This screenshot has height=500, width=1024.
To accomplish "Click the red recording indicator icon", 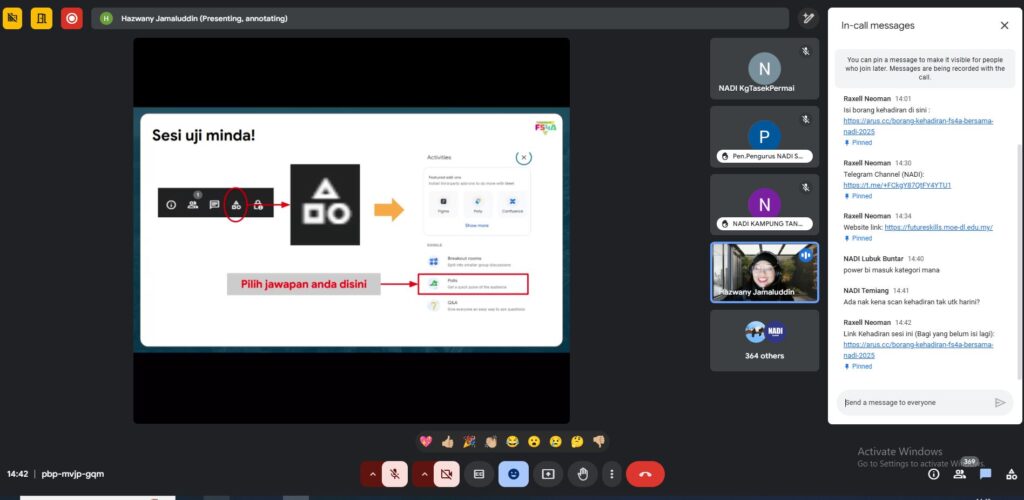I will coord(71,17).
